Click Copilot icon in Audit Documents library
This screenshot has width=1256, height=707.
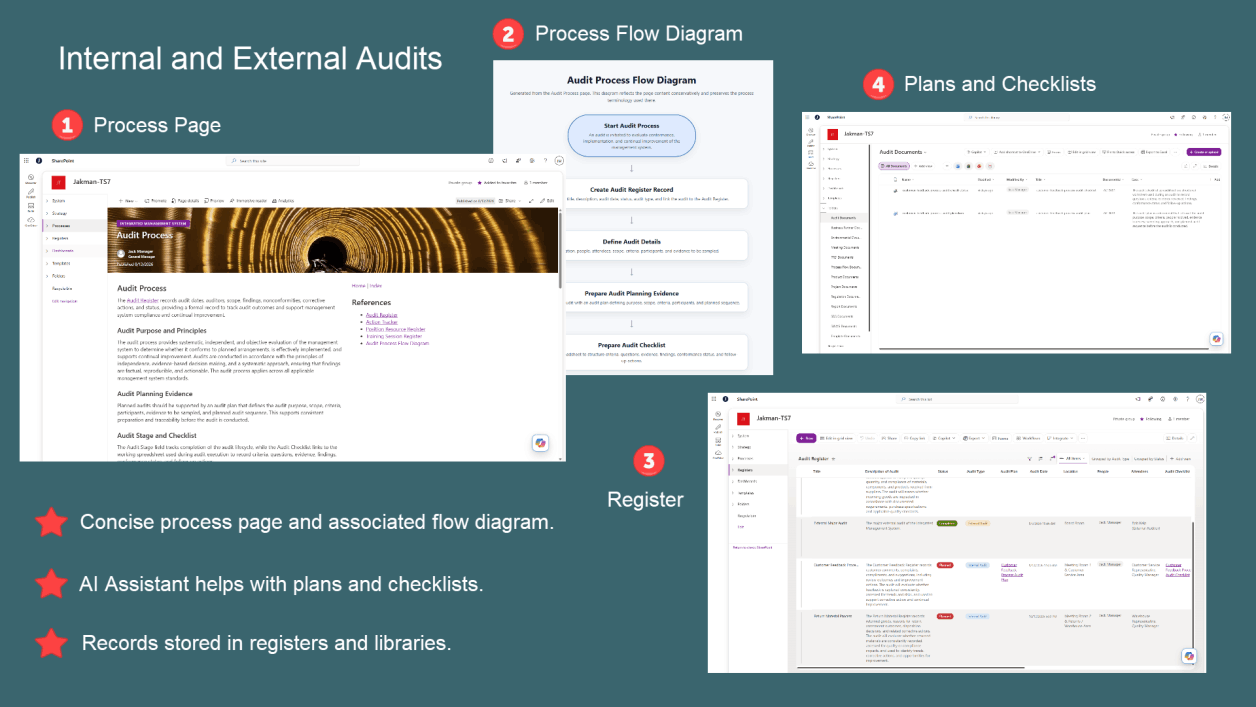[1216, 339]
